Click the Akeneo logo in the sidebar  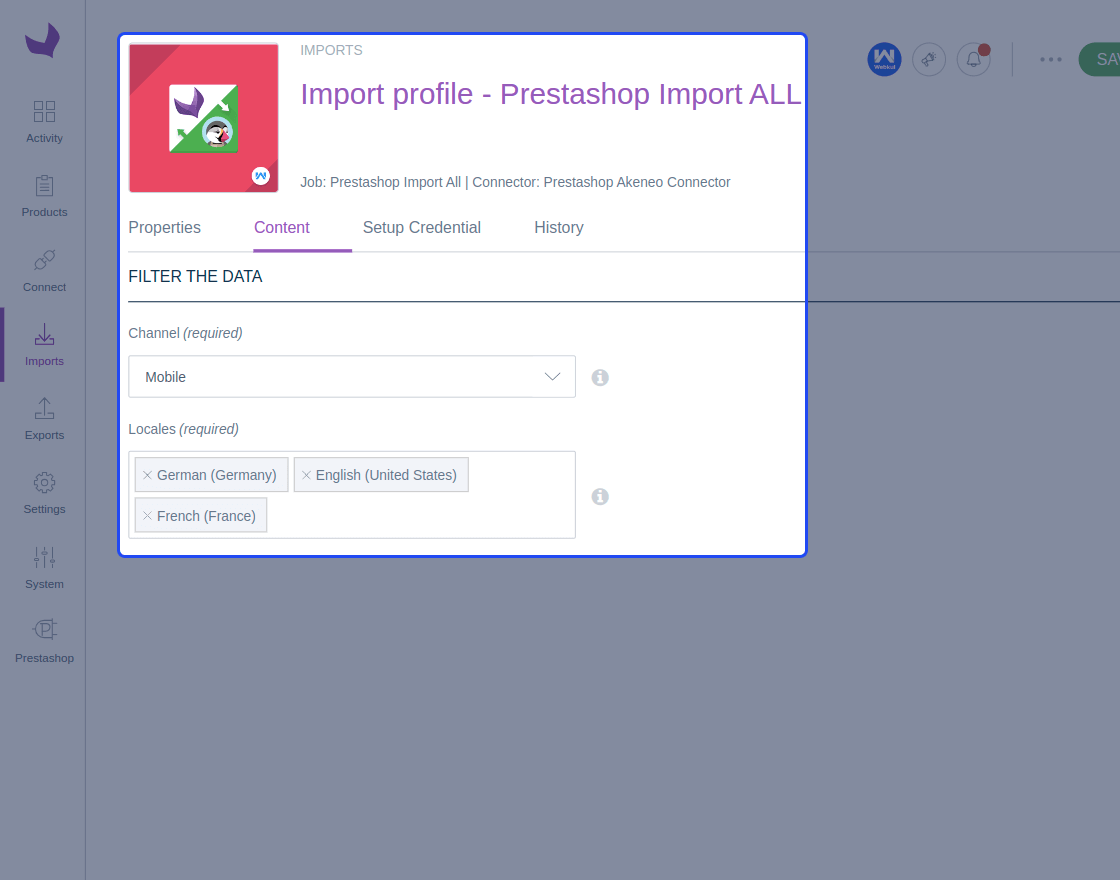pos(43,40)
